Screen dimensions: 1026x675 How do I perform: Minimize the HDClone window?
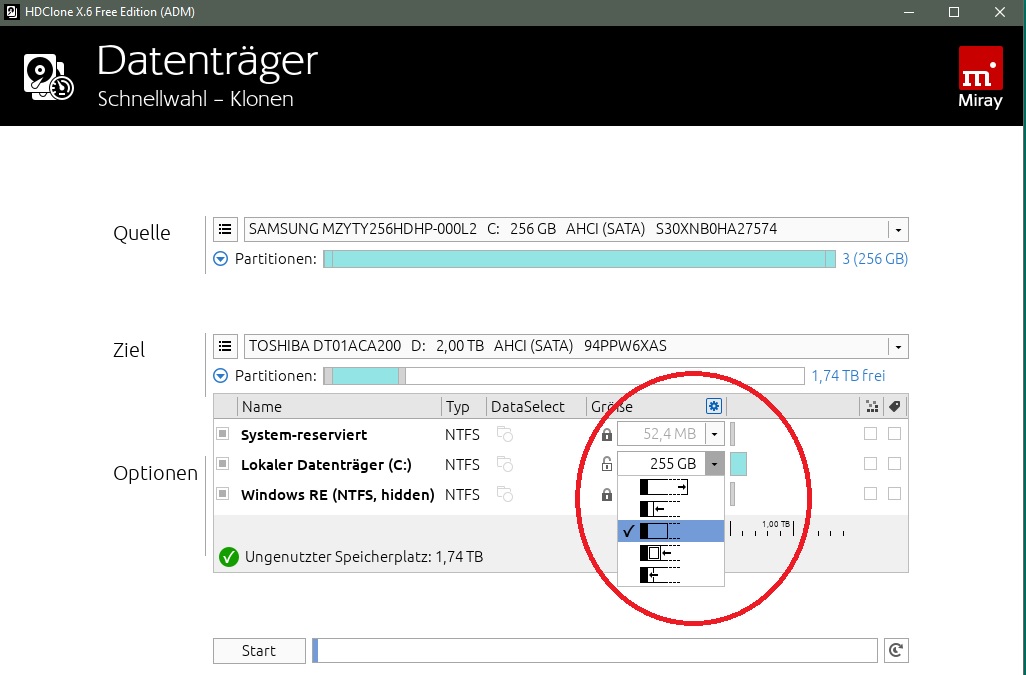pos(909,12)
